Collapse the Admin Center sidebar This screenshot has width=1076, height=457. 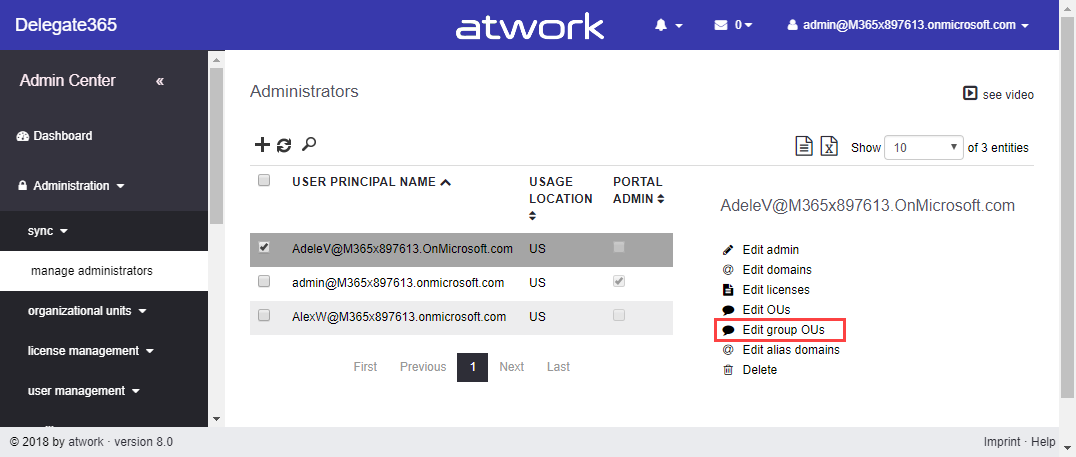click(160, 81)
